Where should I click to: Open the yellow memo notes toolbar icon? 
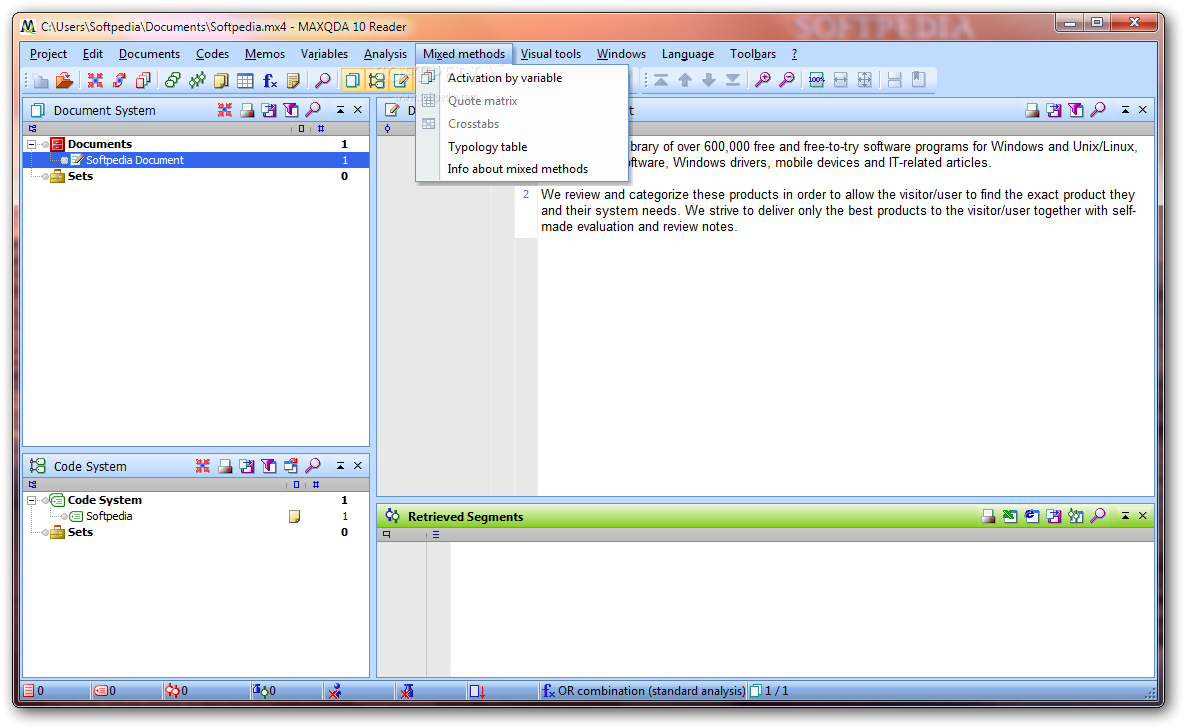pos(221,80)
